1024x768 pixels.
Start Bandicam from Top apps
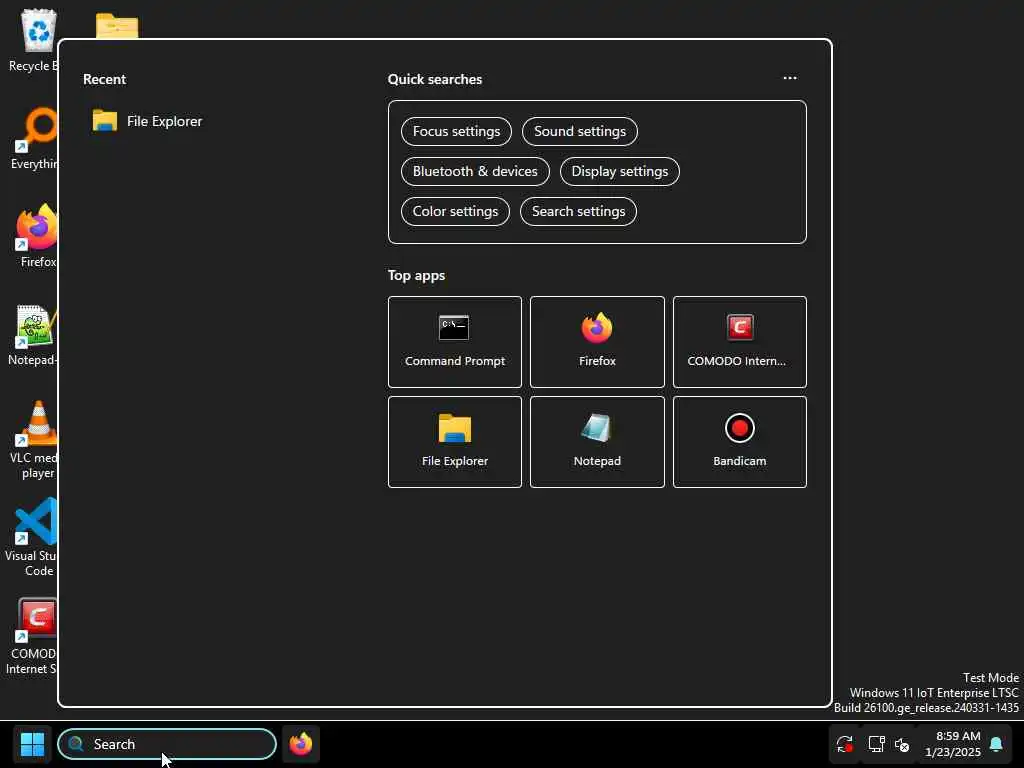pos(740,442)
